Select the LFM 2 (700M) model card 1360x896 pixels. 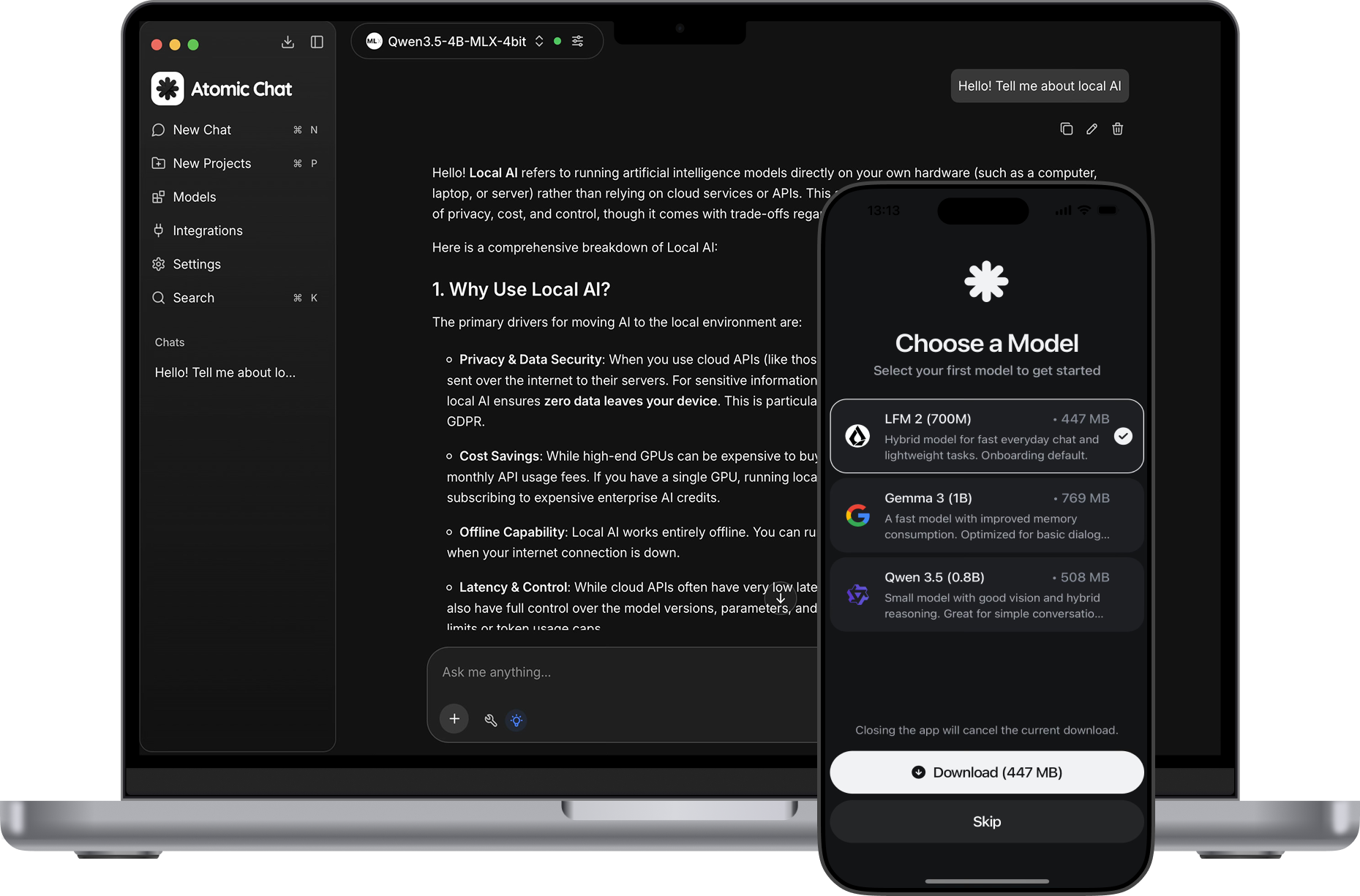click(x=987, y=436)
